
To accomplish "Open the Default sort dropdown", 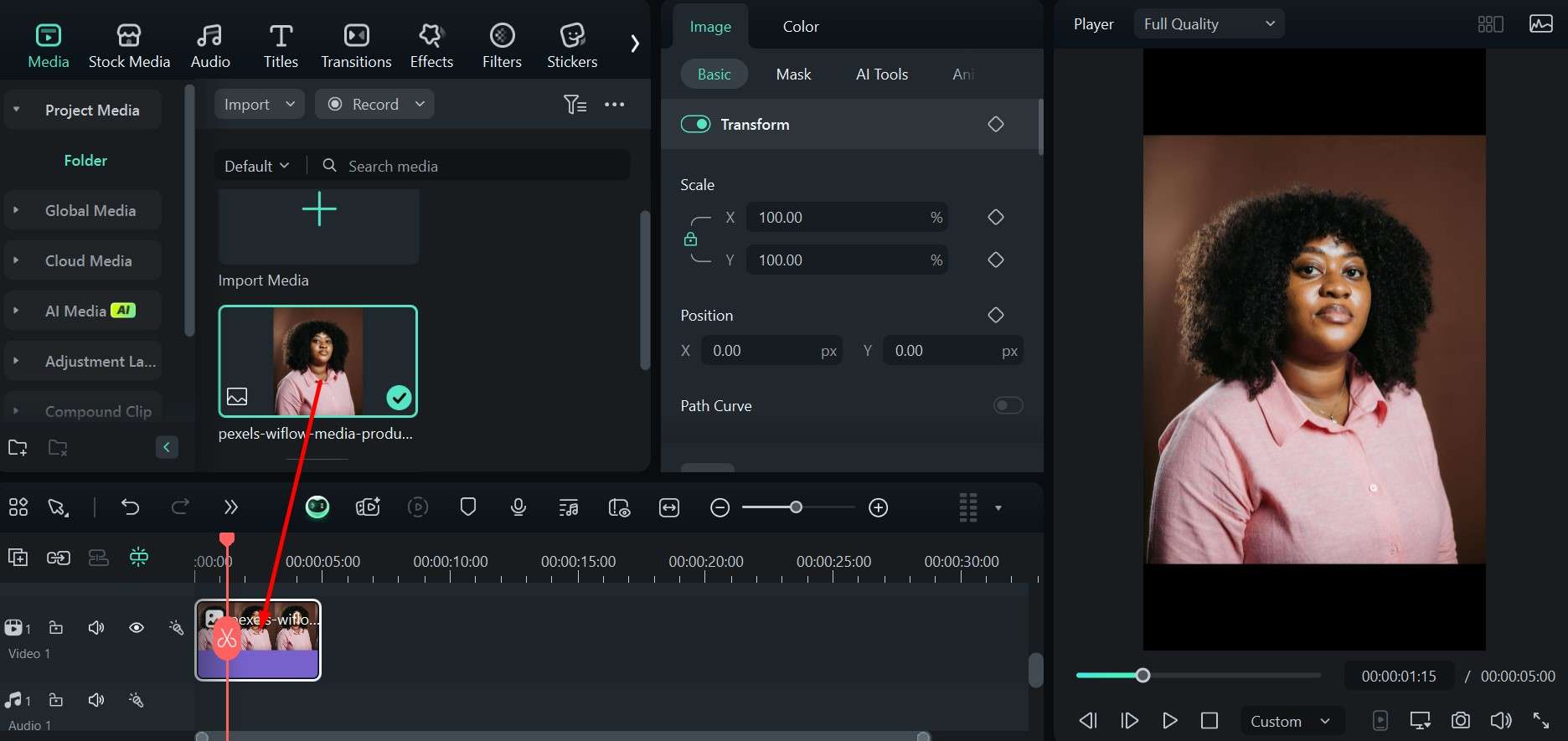I will 256,166.
